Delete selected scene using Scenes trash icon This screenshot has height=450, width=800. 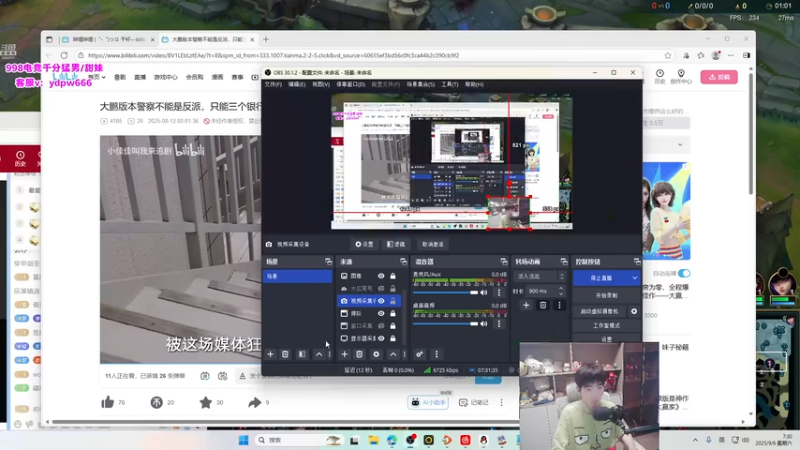[285, 354]
